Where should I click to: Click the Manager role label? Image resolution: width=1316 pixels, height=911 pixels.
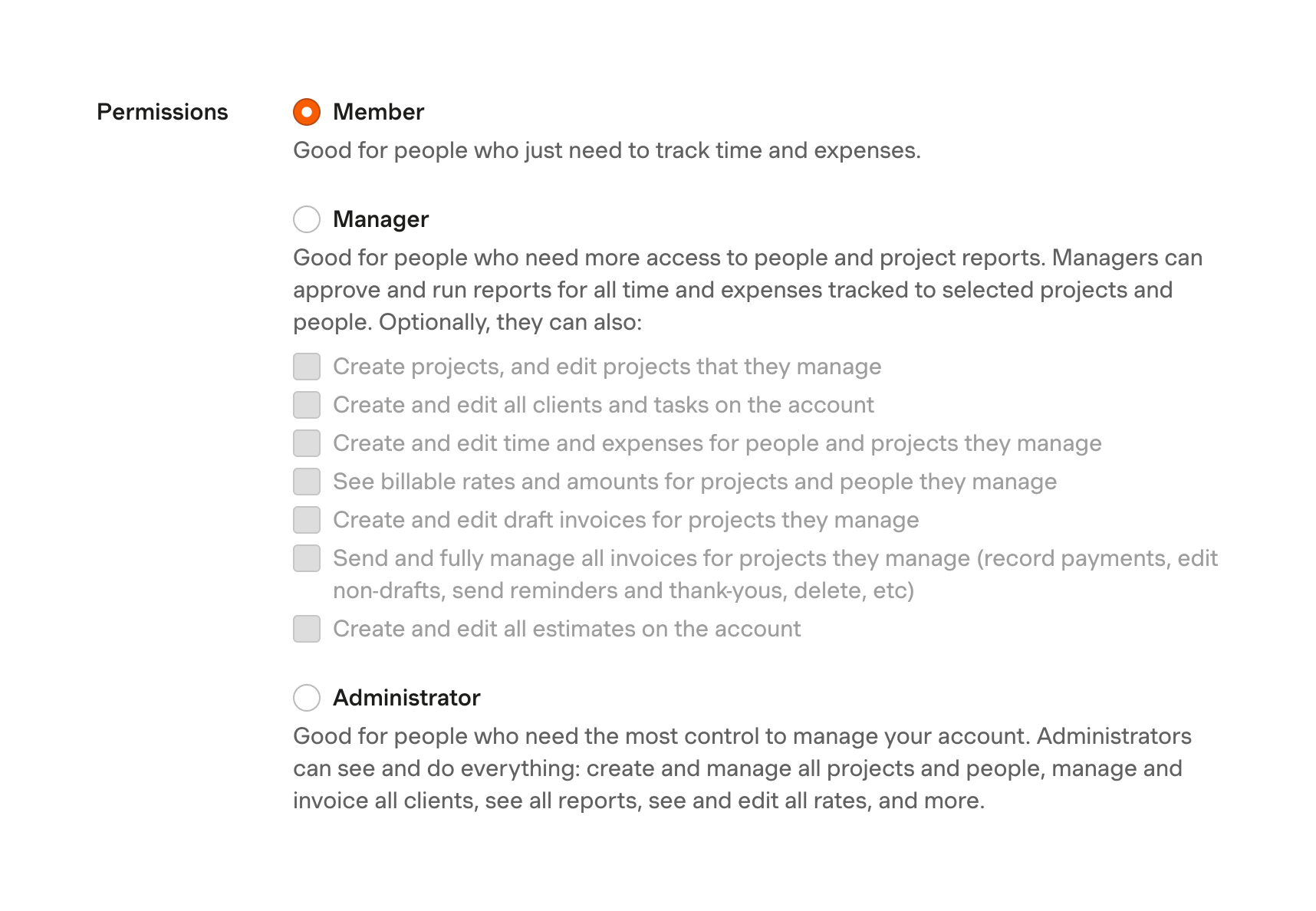[x=380, y=219]
